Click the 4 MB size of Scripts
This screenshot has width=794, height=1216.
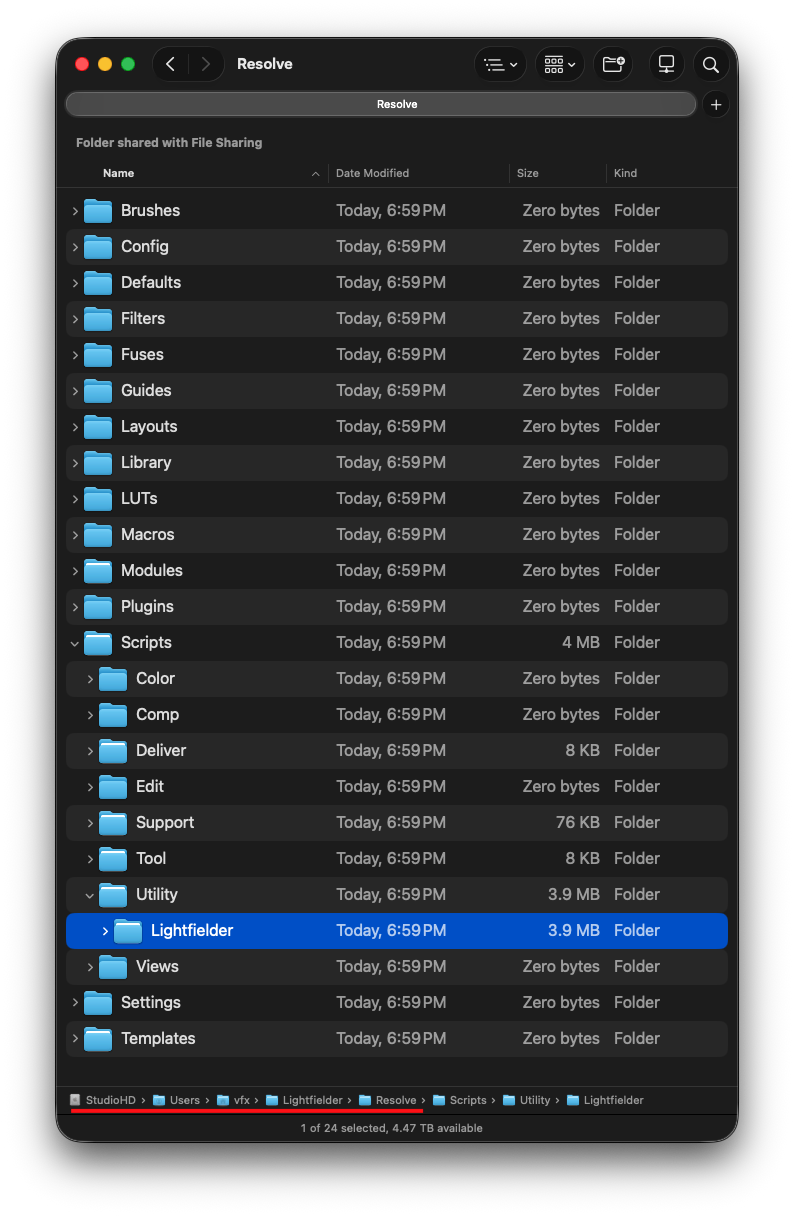click(581, 643)
